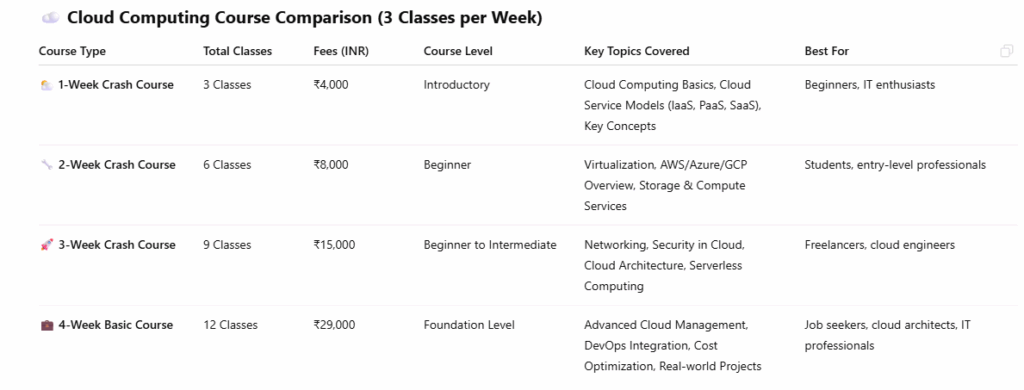Click the Course Level column header

(x=458, y=51)
